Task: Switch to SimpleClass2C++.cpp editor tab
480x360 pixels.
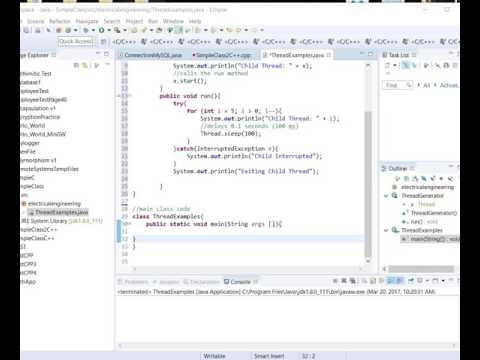Action: (222, 55)
